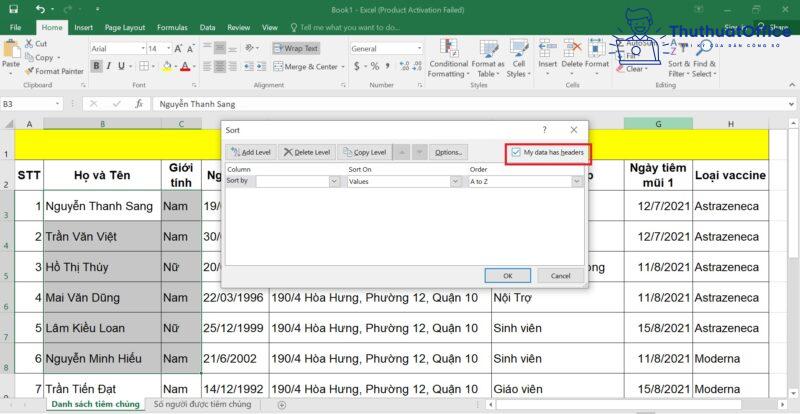Click Delete Level in Sort dialog
The height and width of the screenshot is (414, 800).
pyautogui.click(x=307, y=152)
